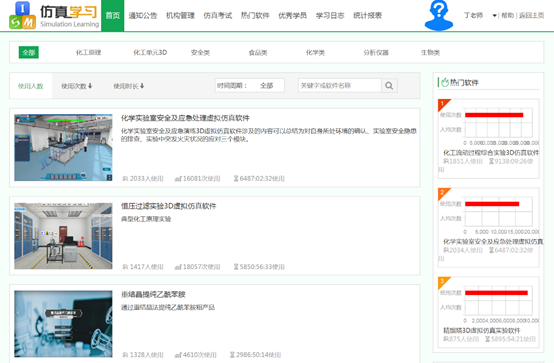Image resolution: width=554 pixels, height=363 pixels.
Task: Open the 时间周期 全部 dropdown
Action: (x=249, y=86)
